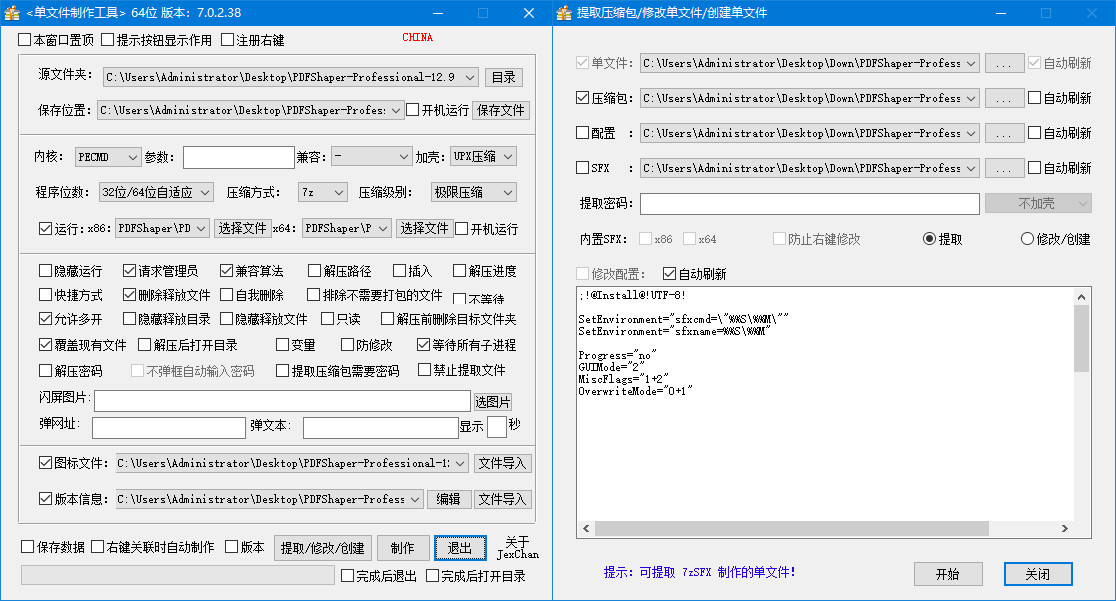Expand the 保存位置 path dropdown

(396, 110)
